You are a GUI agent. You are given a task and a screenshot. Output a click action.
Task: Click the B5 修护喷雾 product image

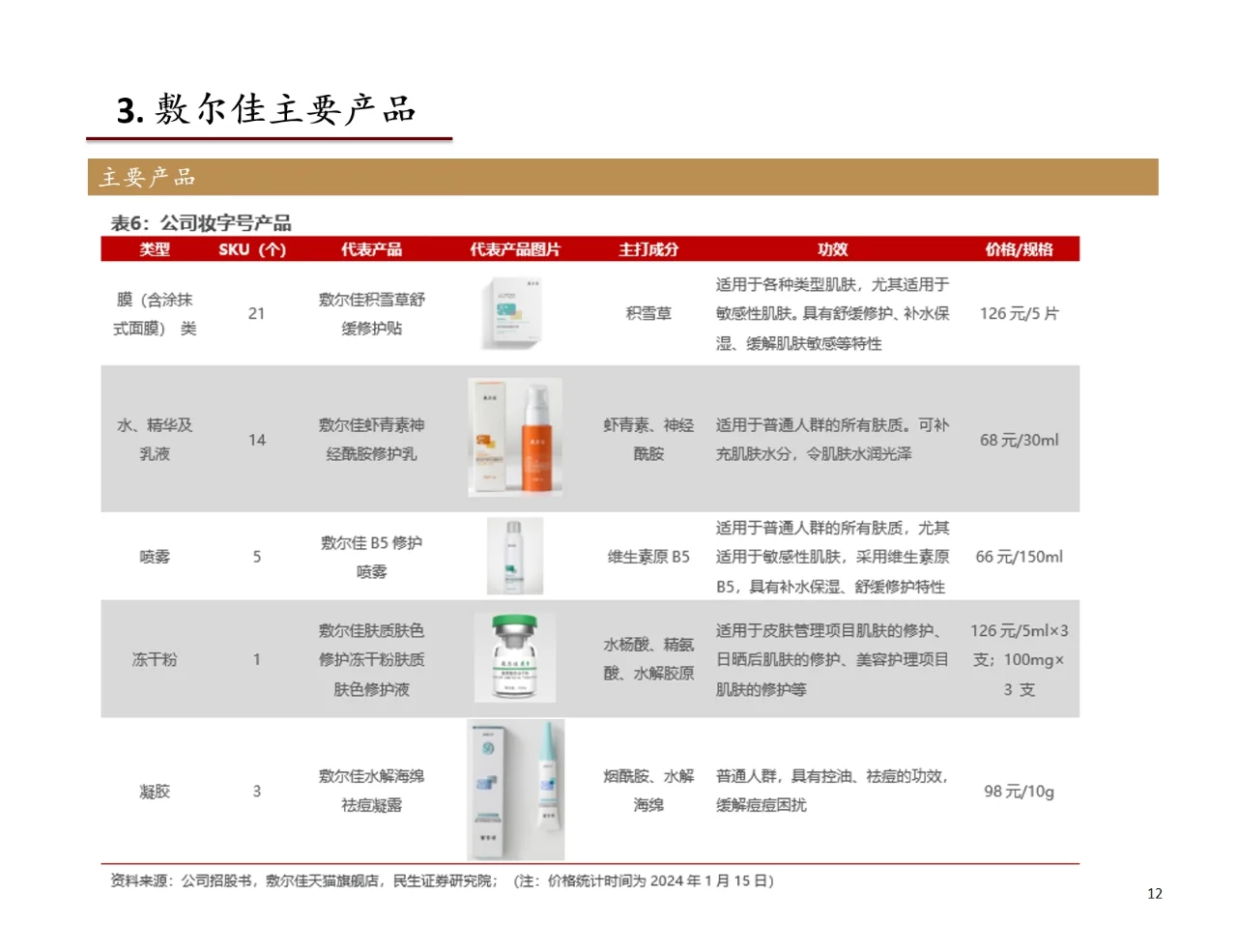(x=515, y=556)
